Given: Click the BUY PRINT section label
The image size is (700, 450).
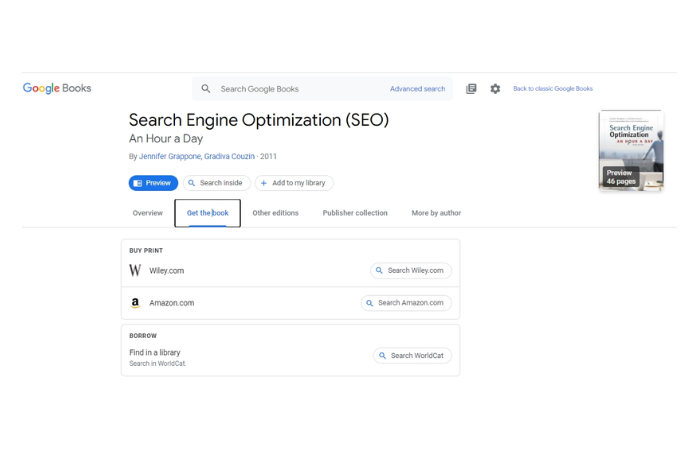Looking at the screenshot, I should pos(146,251).
